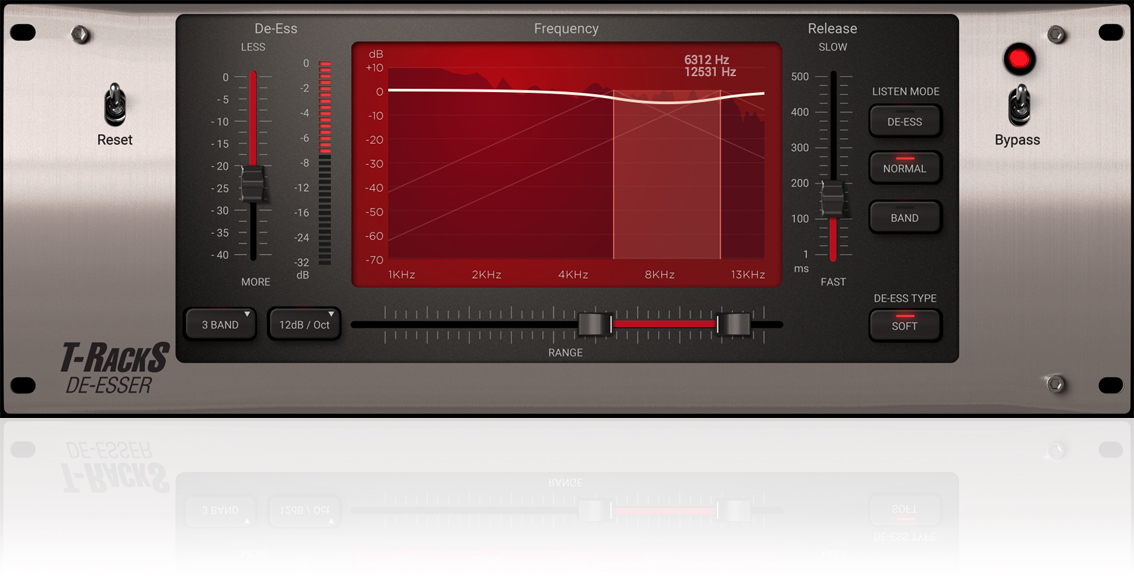This screenshot has width=1134, height=580.
Task: Toggle the SOFT de-ess type button
Action: (904, 326)
